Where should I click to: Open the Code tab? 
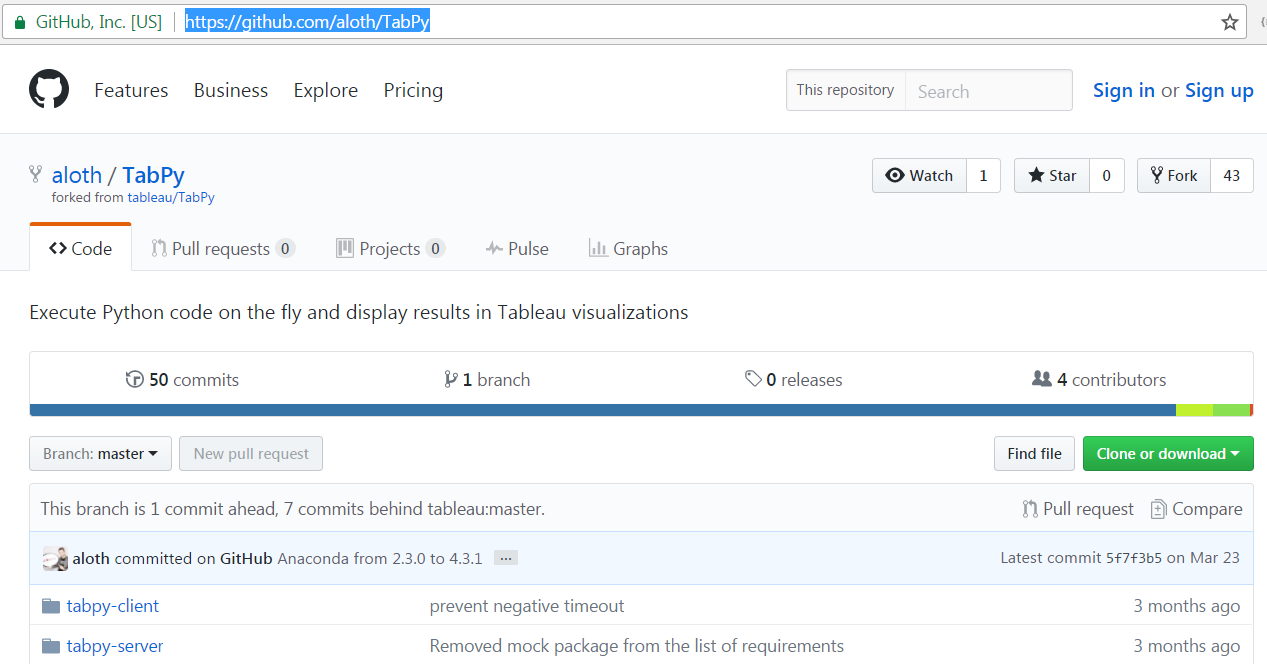point(80,248)
